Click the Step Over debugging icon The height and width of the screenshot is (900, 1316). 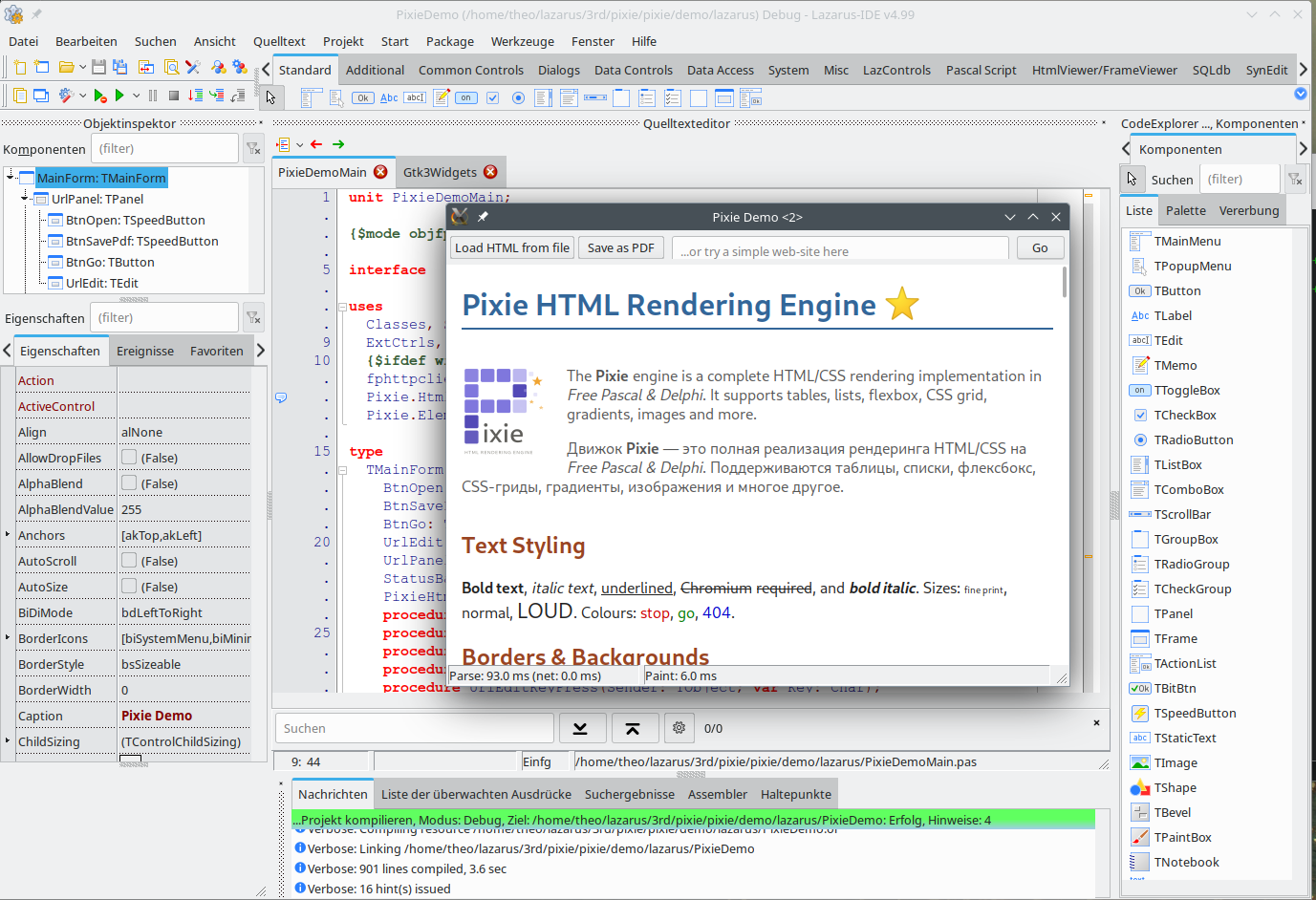(195, 96)
